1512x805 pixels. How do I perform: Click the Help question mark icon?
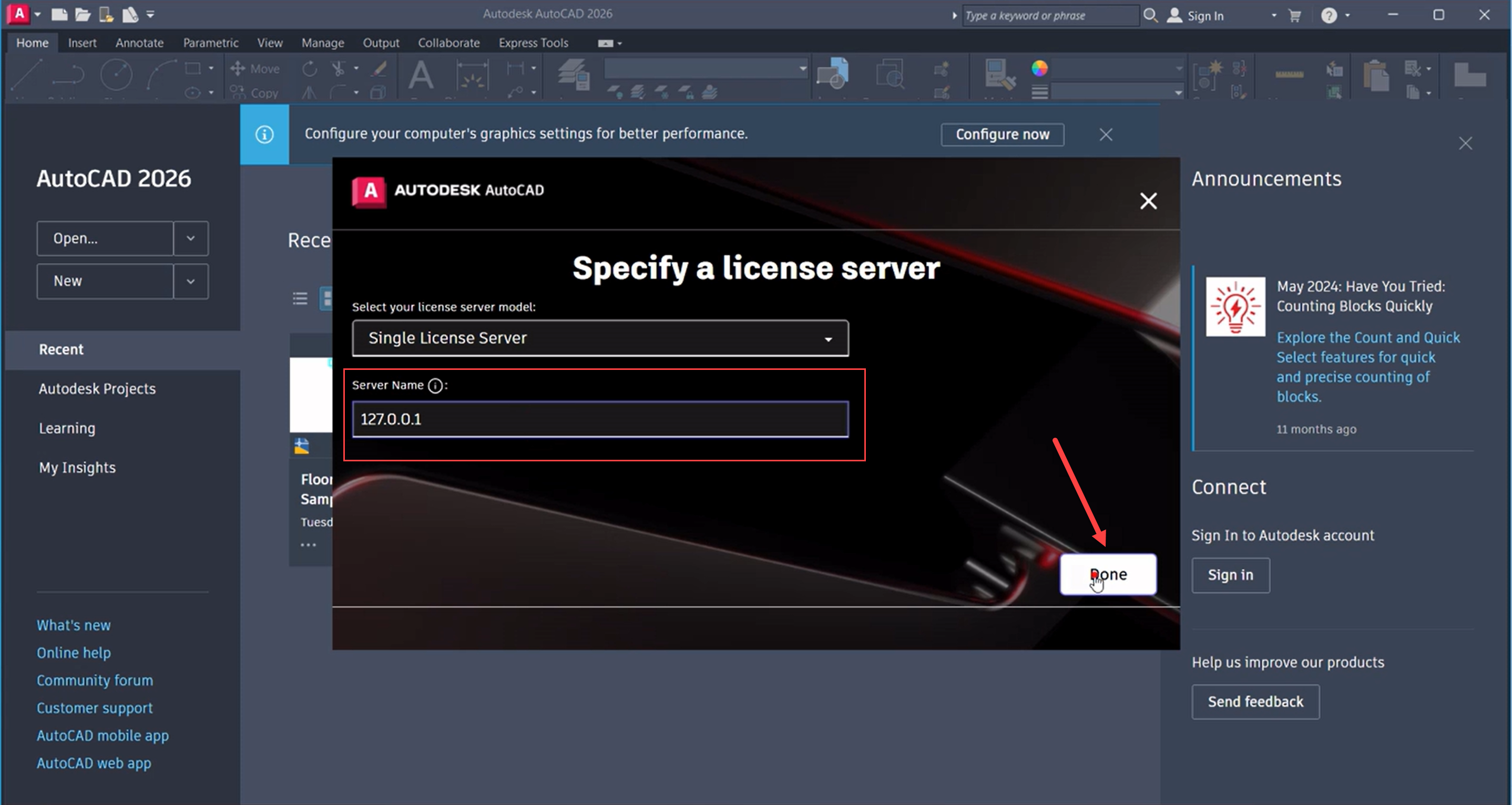pos(1329,16)
